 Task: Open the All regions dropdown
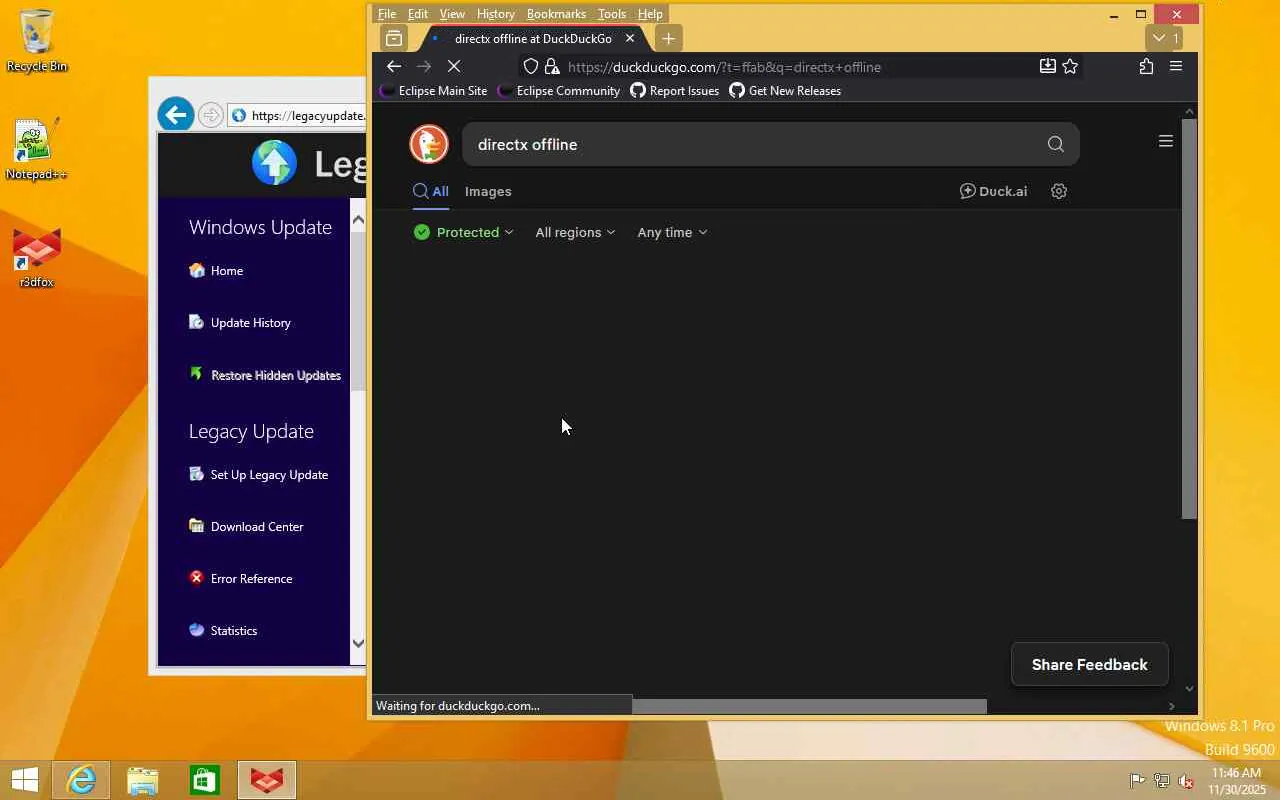point(575,232)
